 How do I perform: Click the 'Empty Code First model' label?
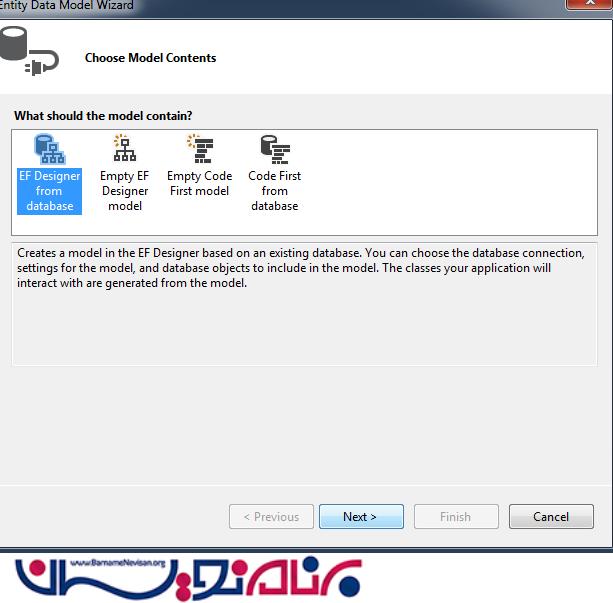coord(199,183)
